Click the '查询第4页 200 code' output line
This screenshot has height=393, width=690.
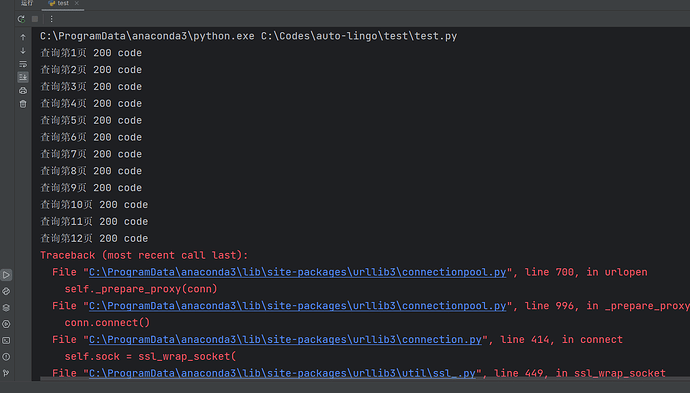pyautogui.click(x=91, y=103)
